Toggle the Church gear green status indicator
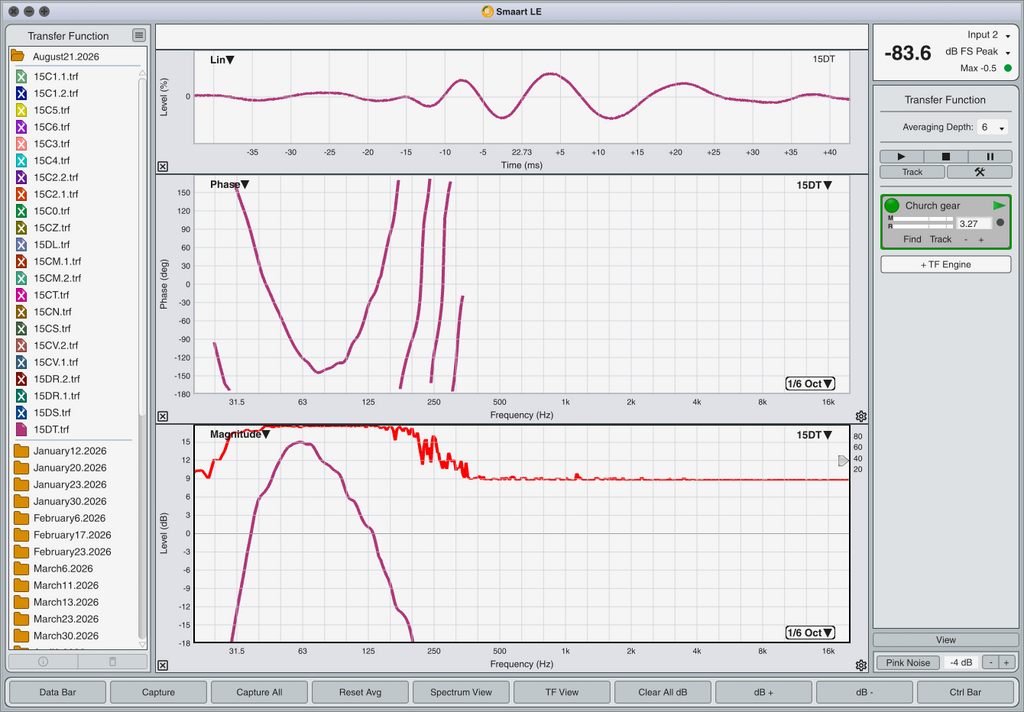The width and height of the screenshot is (1024, 712). pyautogui.click(x=891, y=206)
